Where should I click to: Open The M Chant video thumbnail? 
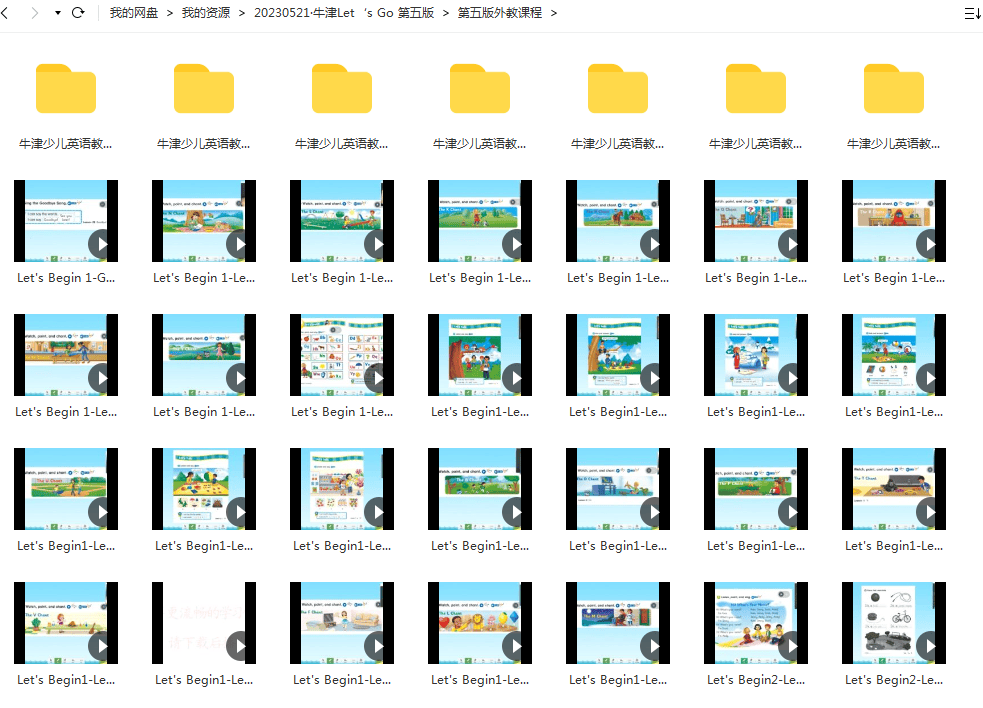pos(618,623)
